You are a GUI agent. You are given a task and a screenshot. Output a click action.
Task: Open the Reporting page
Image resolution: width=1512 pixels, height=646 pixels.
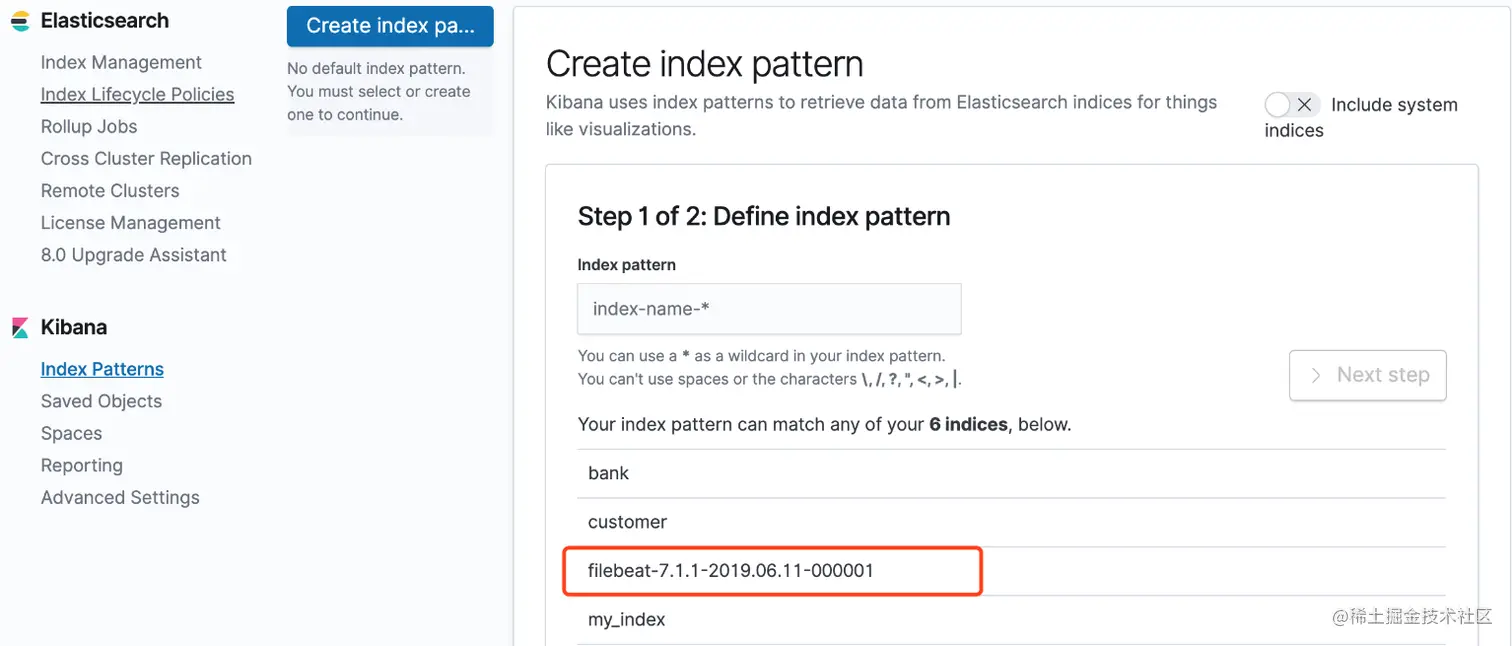[x=81, y=465]
